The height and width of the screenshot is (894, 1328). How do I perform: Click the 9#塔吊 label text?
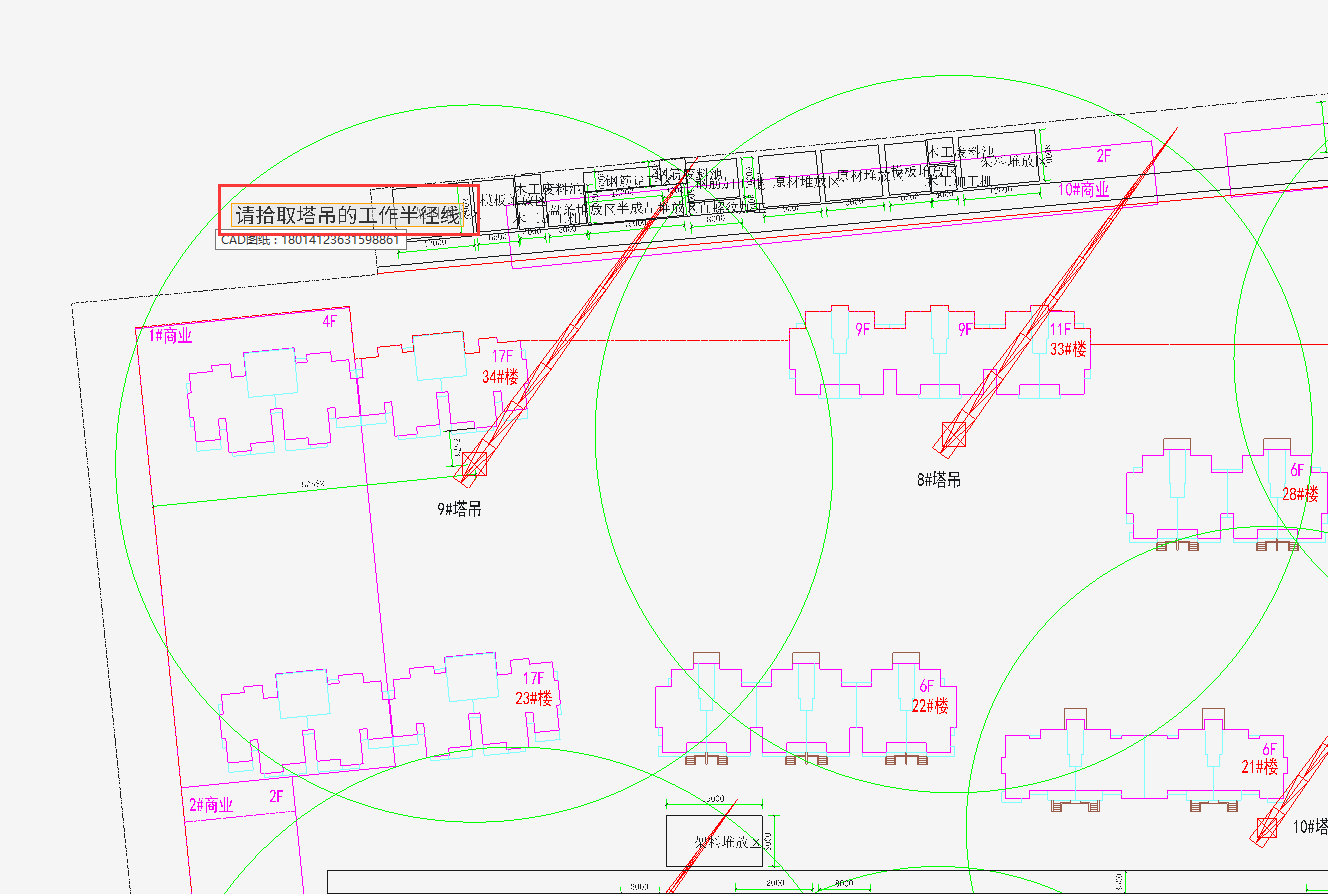(460, 509)
